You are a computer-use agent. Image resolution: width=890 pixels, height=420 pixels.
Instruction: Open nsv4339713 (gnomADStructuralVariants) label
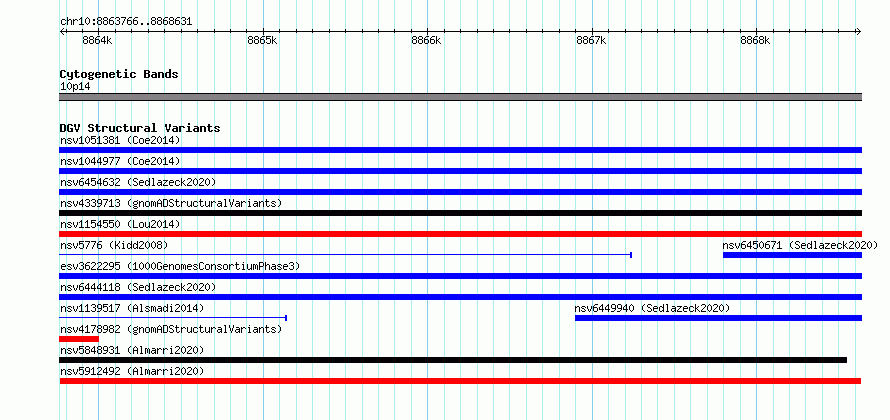click(x=171, y=203)
